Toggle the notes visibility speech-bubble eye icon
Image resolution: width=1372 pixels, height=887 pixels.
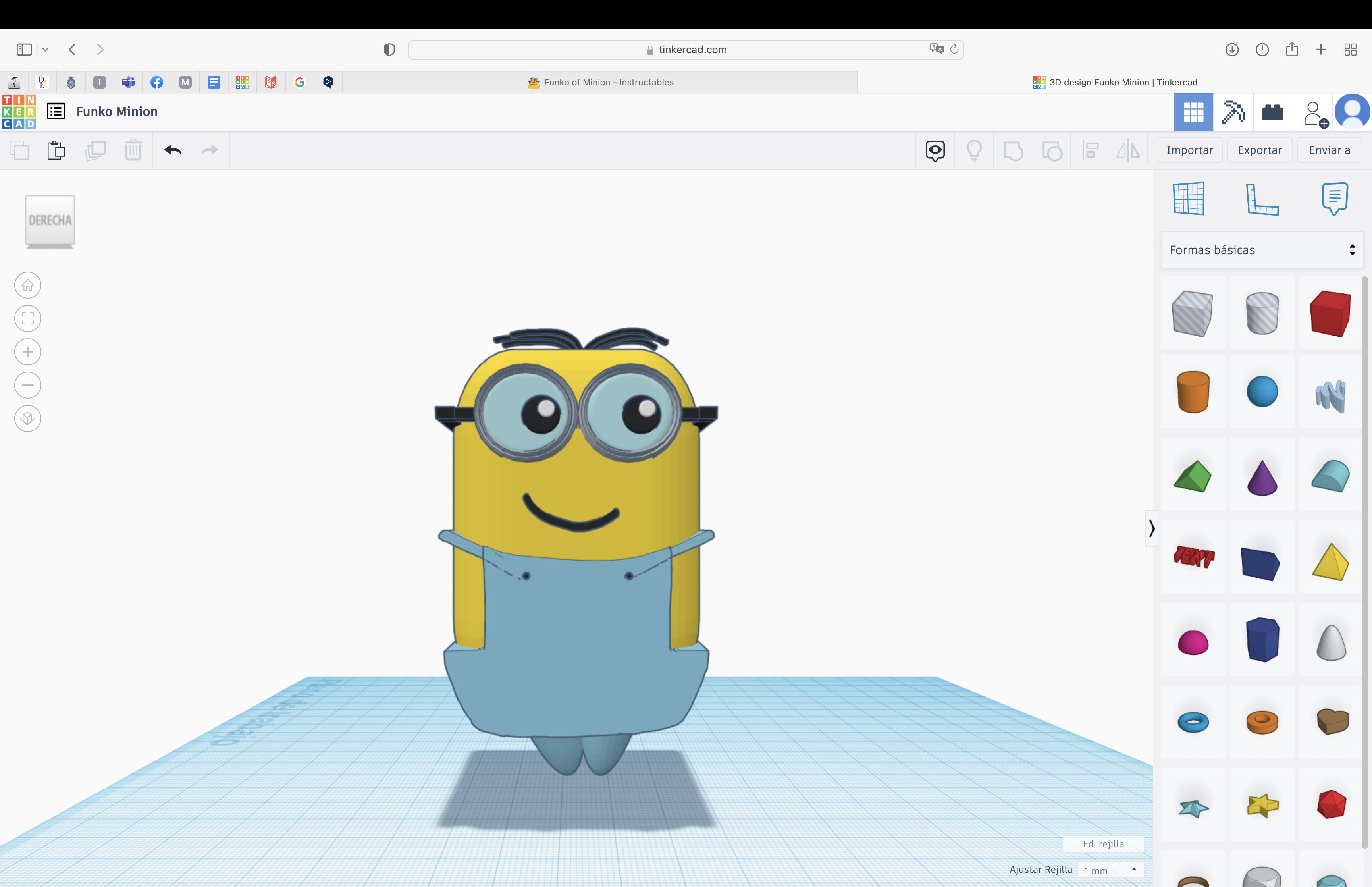935,151
